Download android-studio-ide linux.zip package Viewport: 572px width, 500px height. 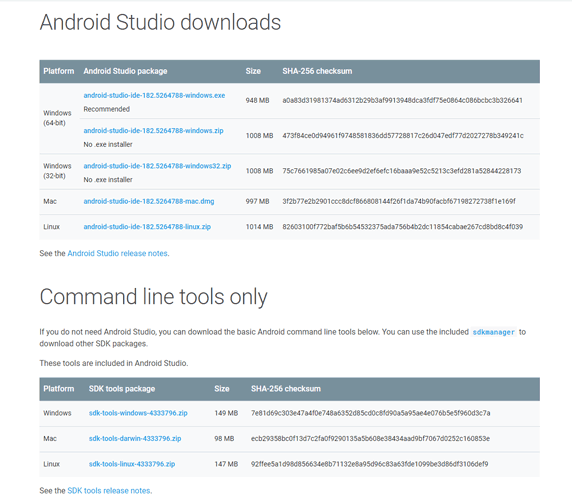tap(147, 227)
